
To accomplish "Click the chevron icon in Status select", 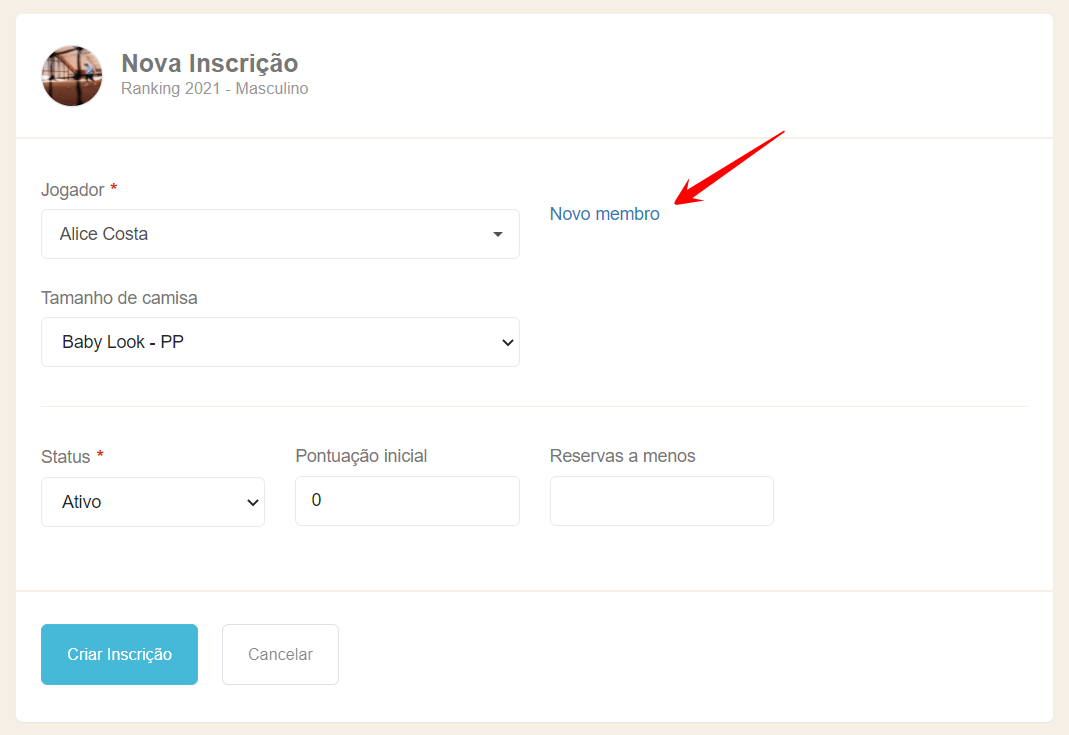I will tap(252, 502).
